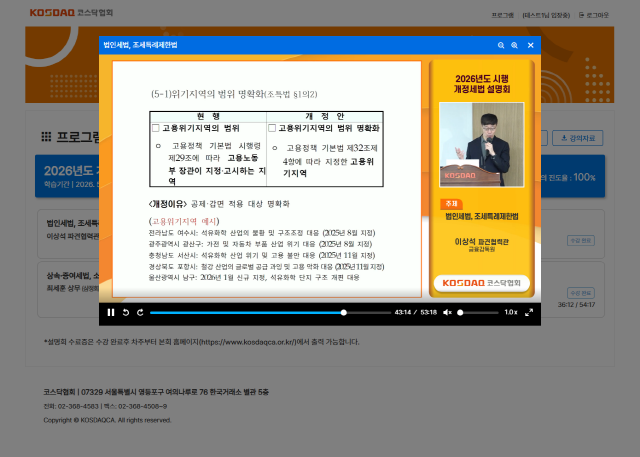
Task: Click the 충청남도 서산시 example line
Action: click(x=262, y=255)
